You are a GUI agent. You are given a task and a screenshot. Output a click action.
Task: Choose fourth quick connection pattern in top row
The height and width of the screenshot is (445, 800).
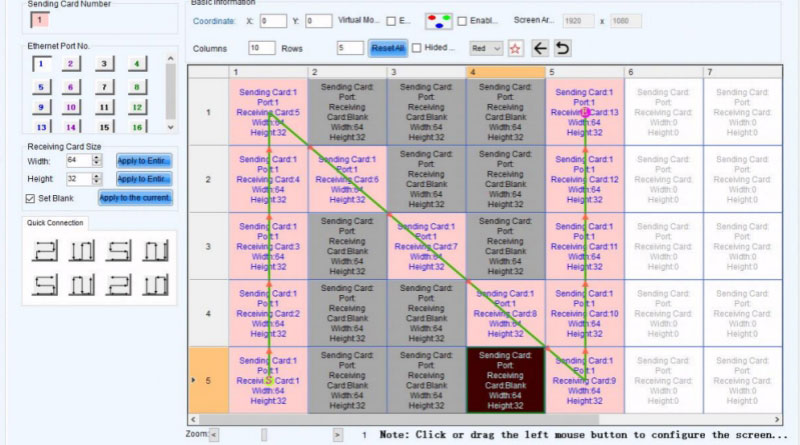156,251
